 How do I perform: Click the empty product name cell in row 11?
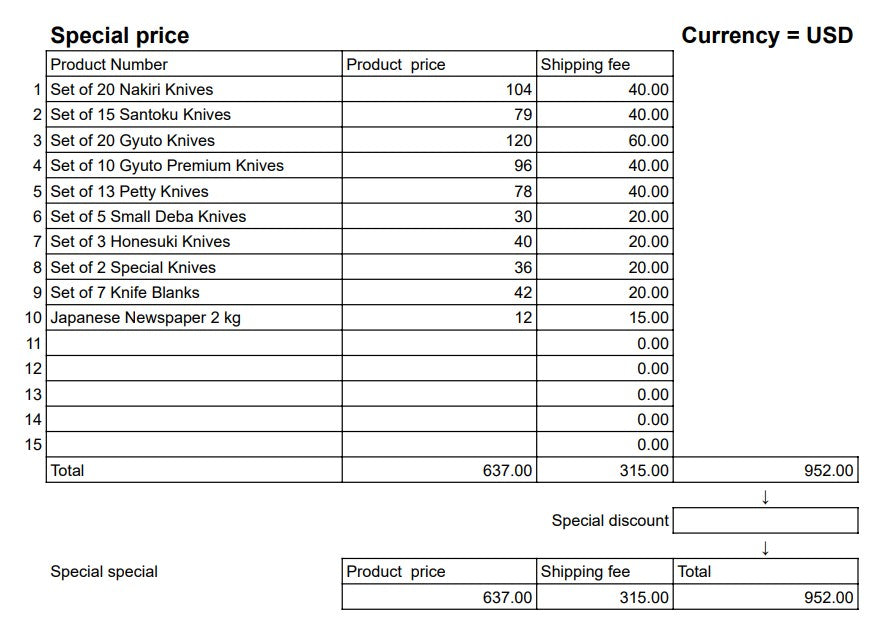[x=194, y=343]
